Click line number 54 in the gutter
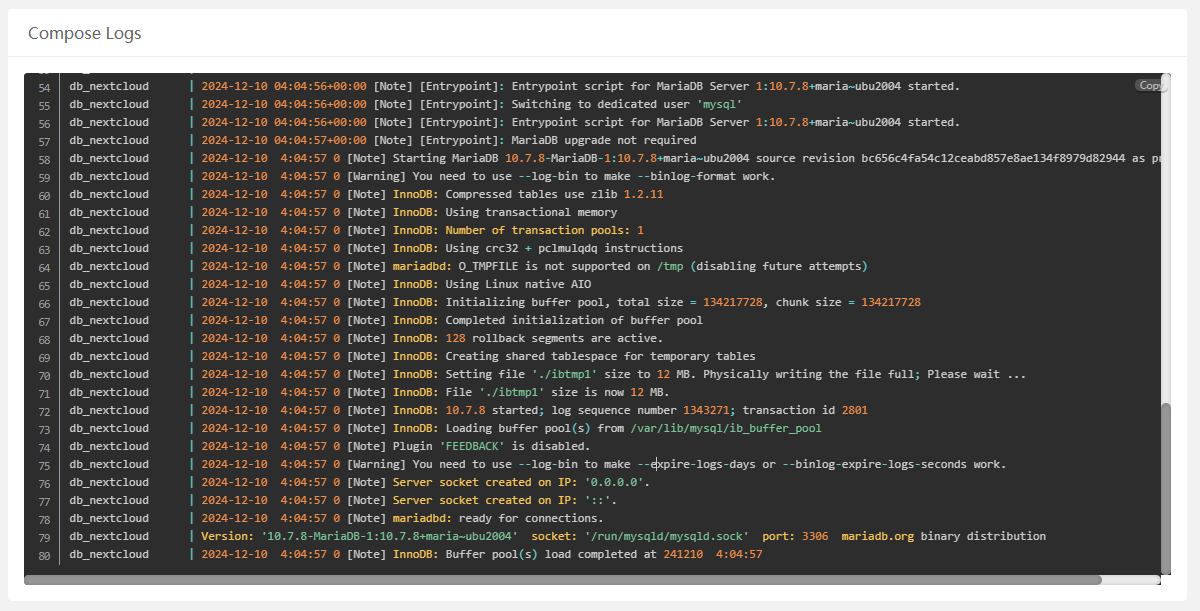The width and height of the screenshot is (1200, 611). coord(44,87)
